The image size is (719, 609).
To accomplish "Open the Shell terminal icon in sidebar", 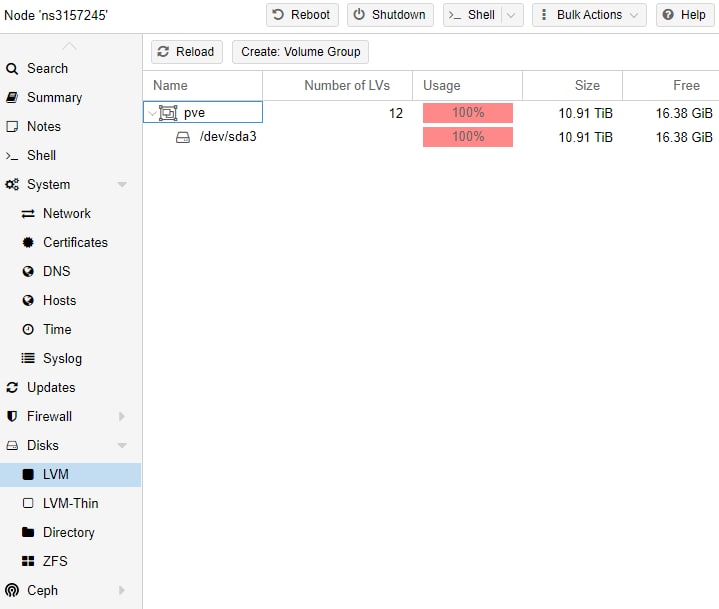I will (12, 156).
